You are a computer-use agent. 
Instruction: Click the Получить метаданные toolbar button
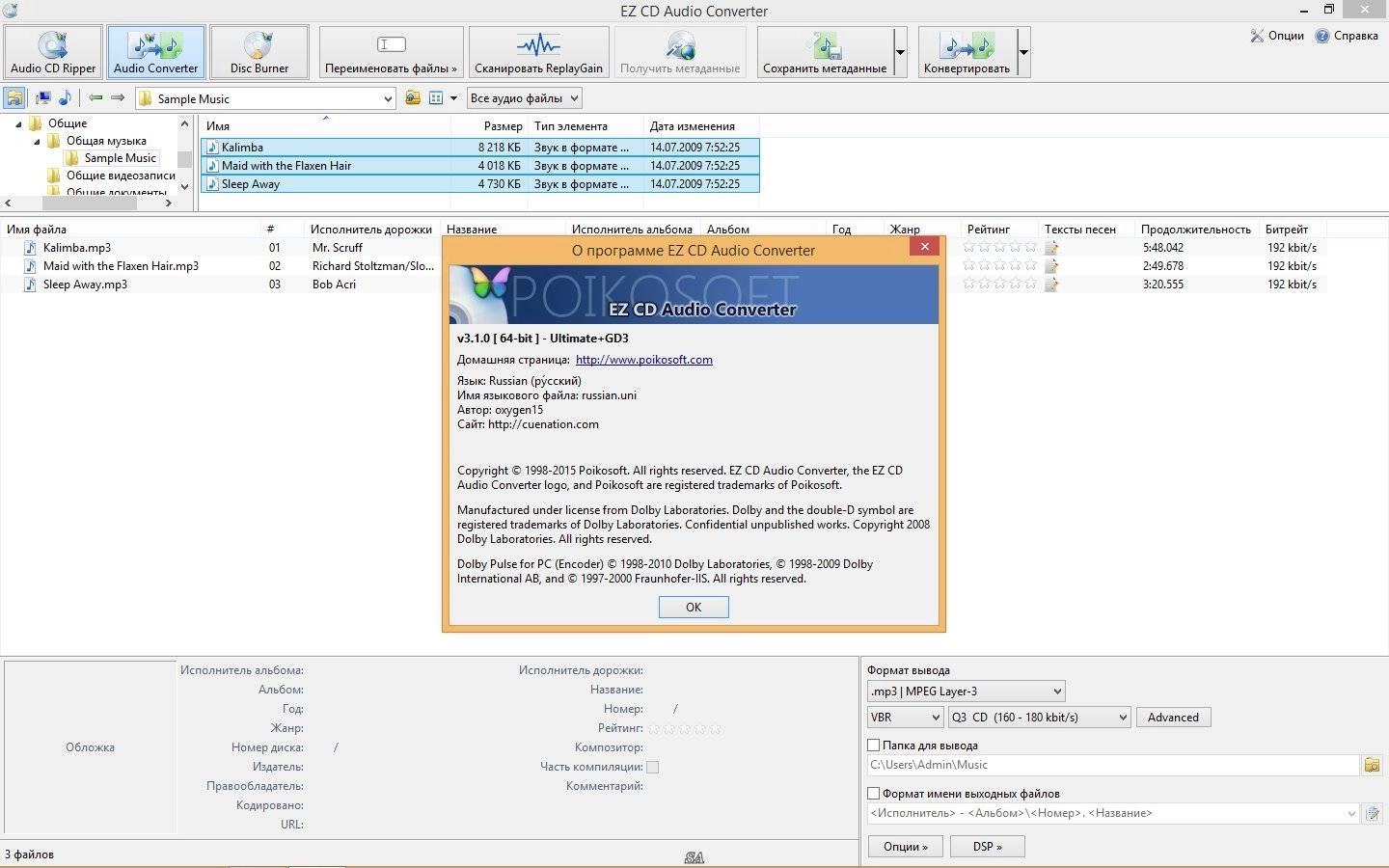(x=680, y=52)
